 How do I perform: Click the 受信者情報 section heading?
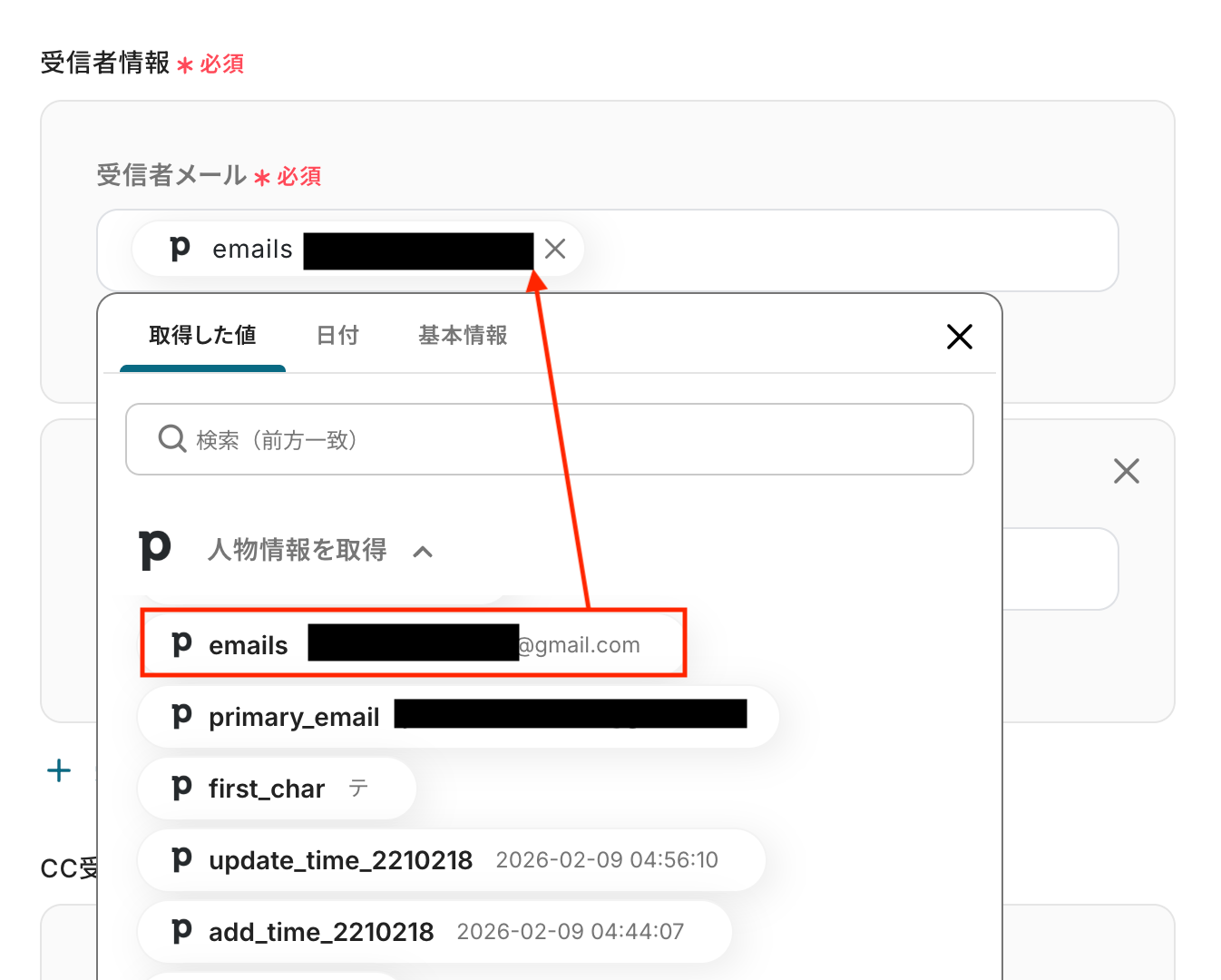click(105, 63)
